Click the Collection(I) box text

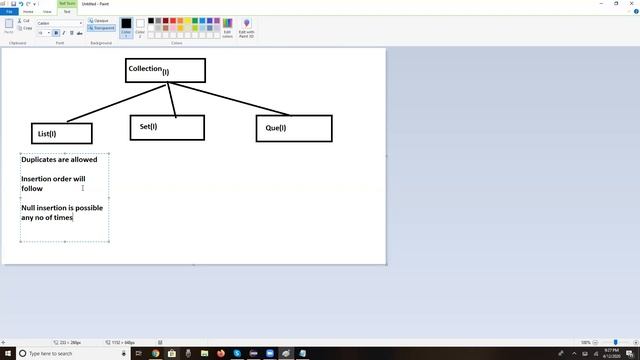[149, 70]
